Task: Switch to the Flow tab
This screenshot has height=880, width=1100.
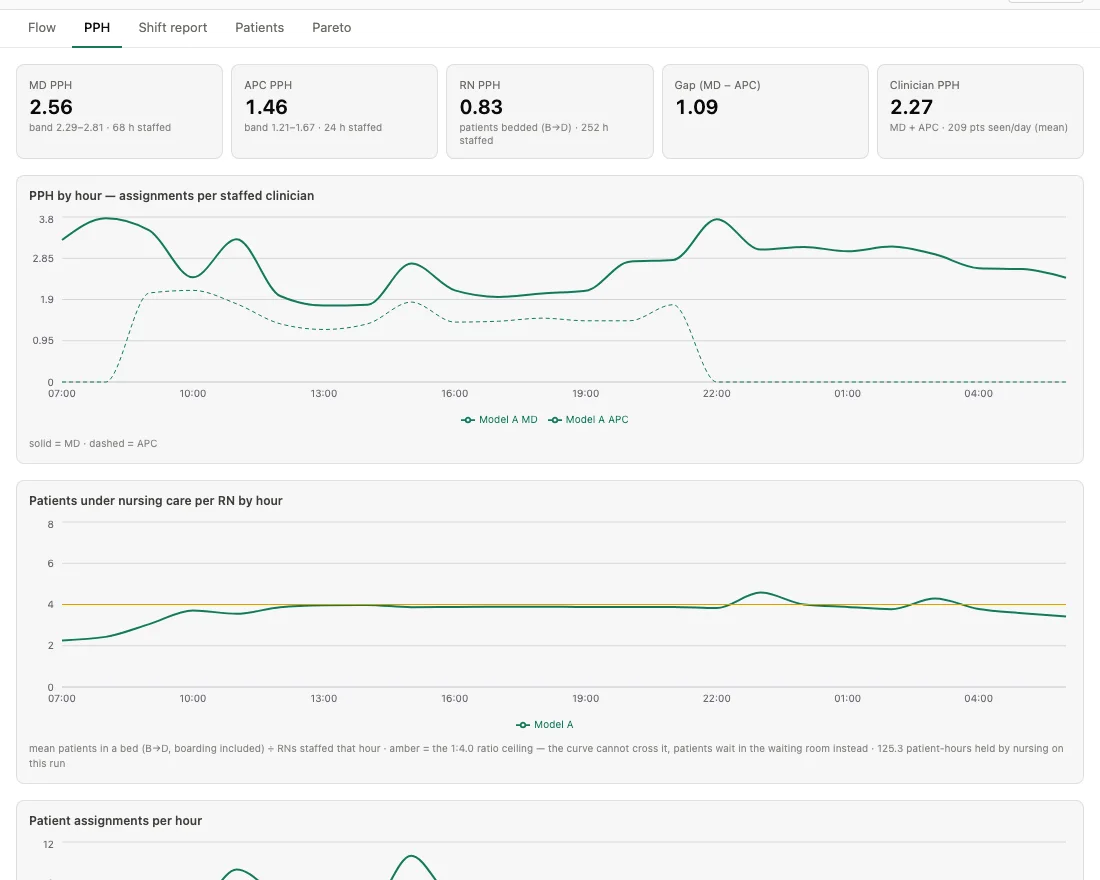Action: pos(41,27)
